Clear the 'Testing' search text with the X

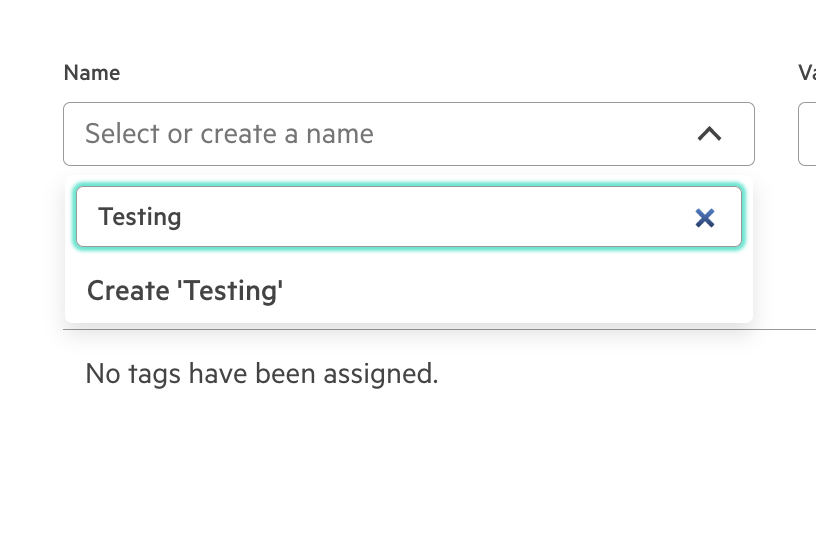pyautogui.click(x=705, y=217)
